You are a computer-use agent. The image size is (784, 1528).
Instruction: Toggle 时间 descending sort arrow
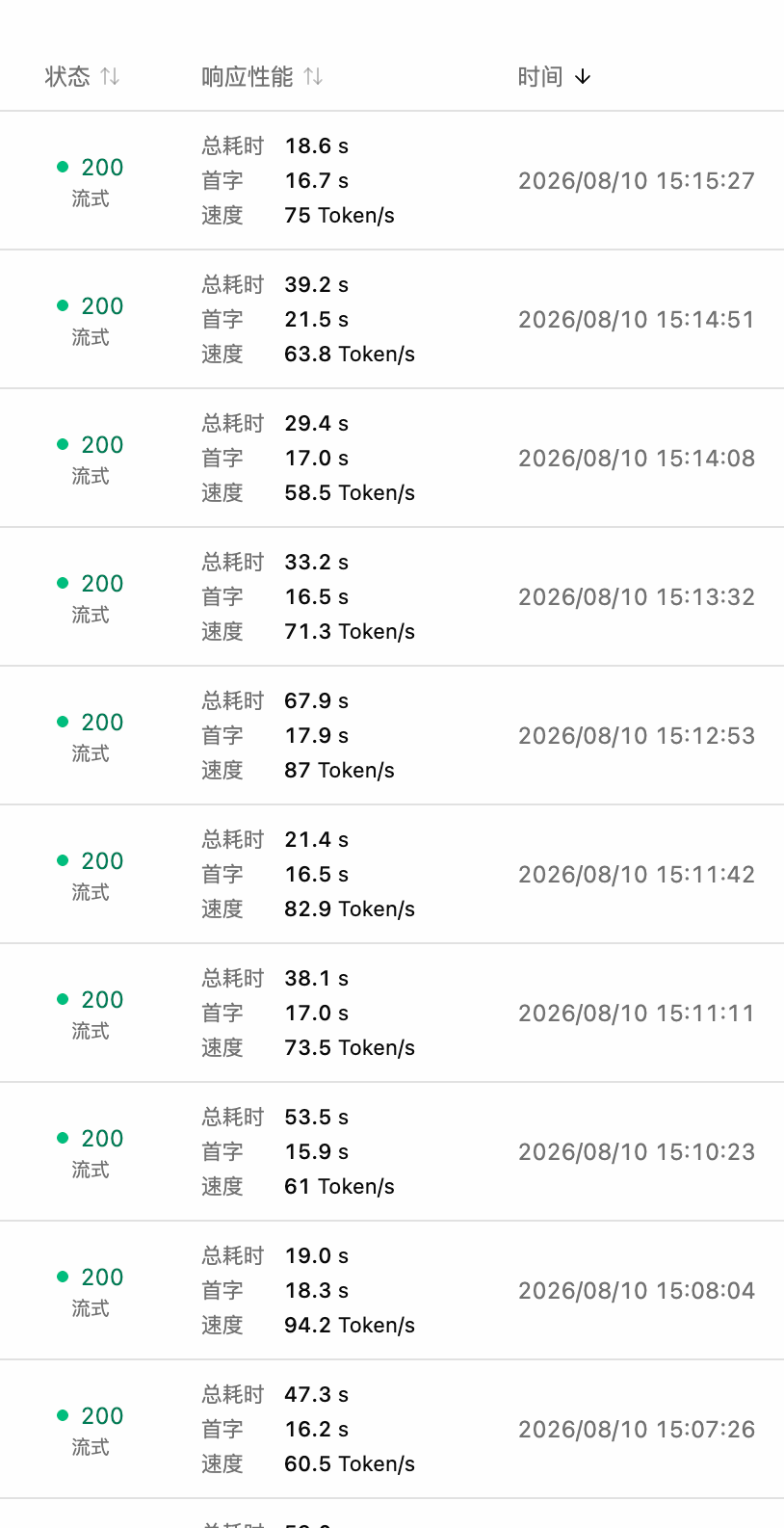(x=583, y=77)
